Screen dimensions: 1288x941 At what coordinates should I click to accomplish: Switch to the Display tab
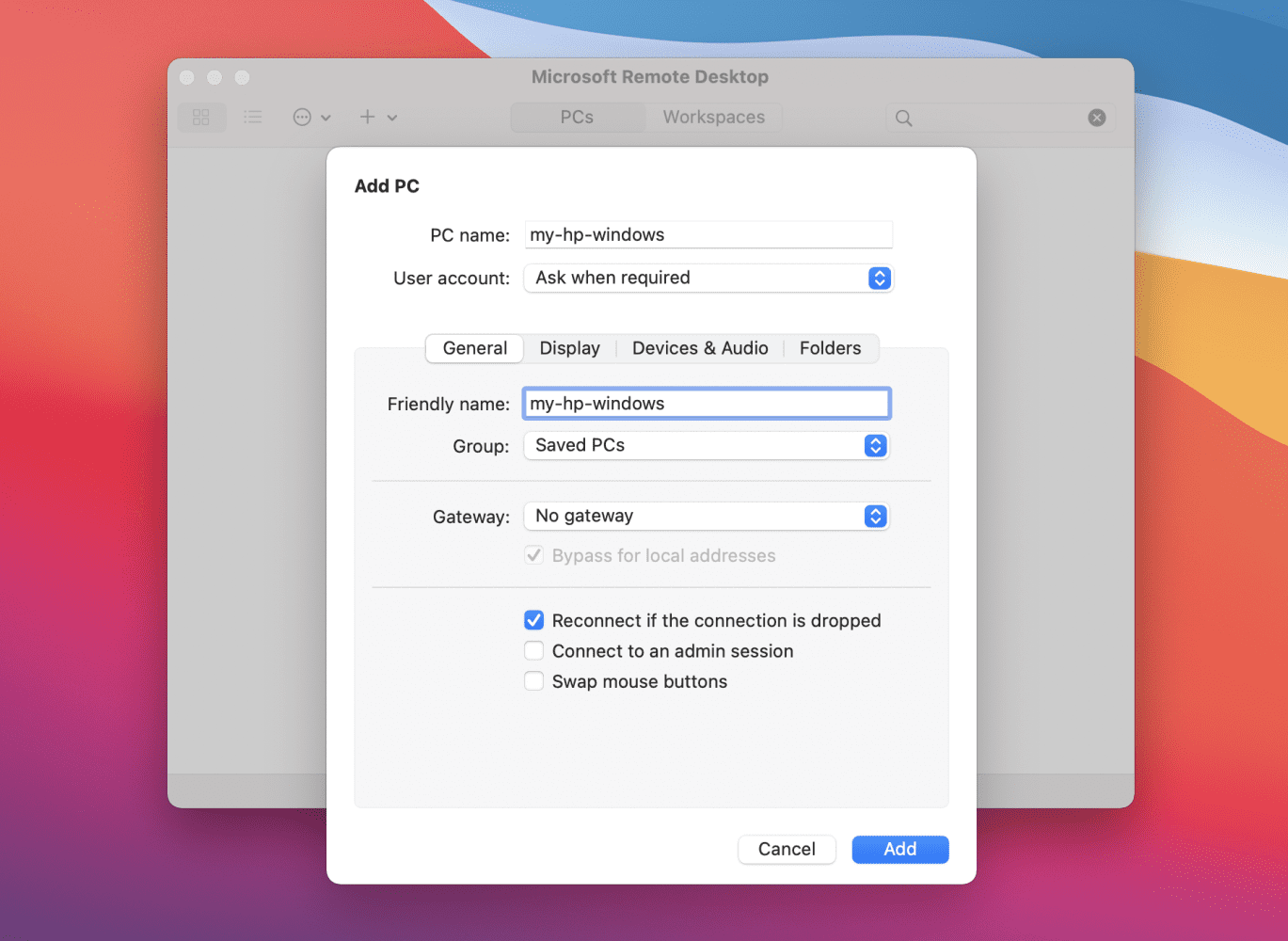[x=570, y=348]
